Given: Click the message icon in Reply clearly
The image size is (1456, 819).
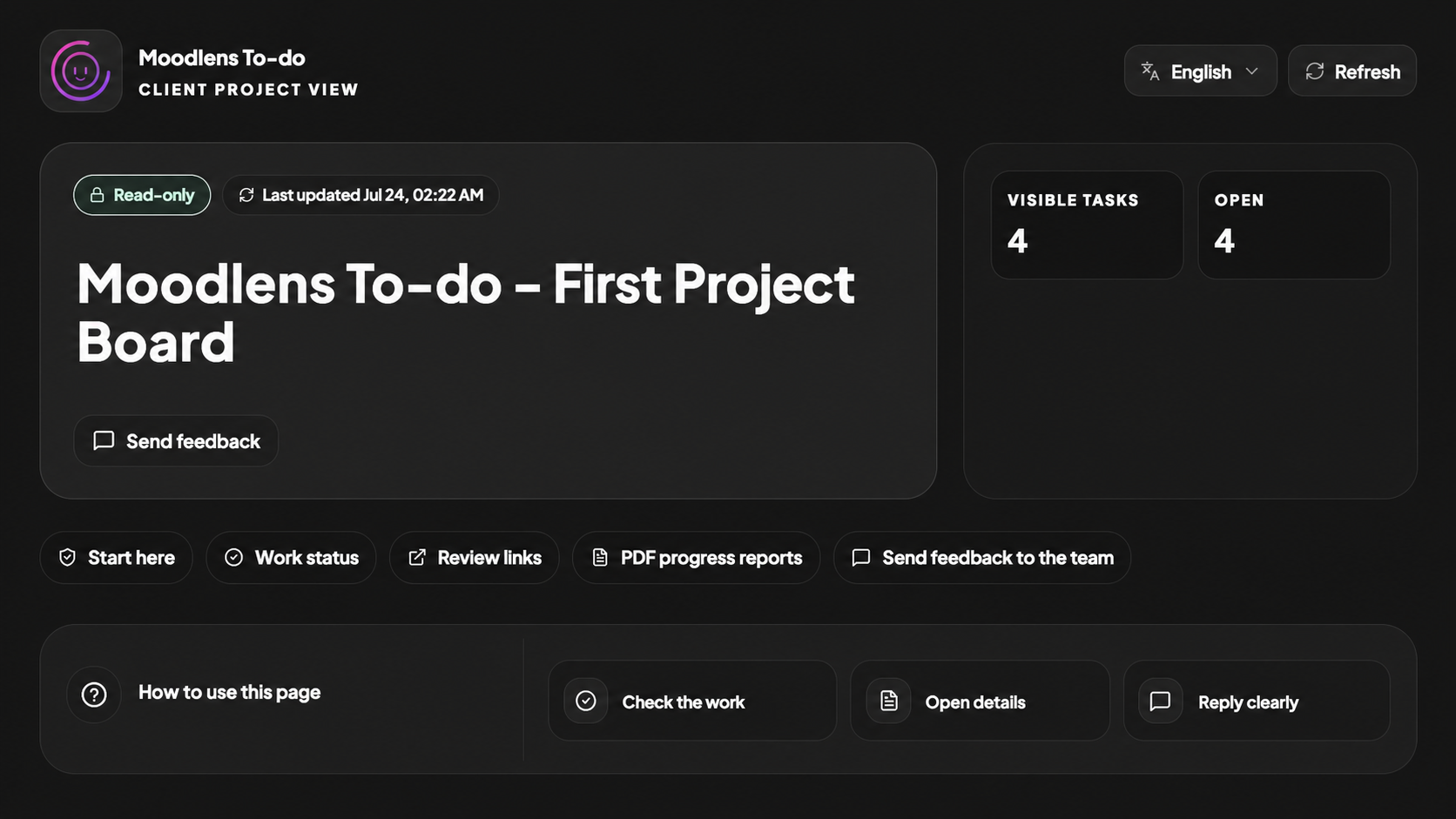Looking at the screenshot, I should (1160, 701).
